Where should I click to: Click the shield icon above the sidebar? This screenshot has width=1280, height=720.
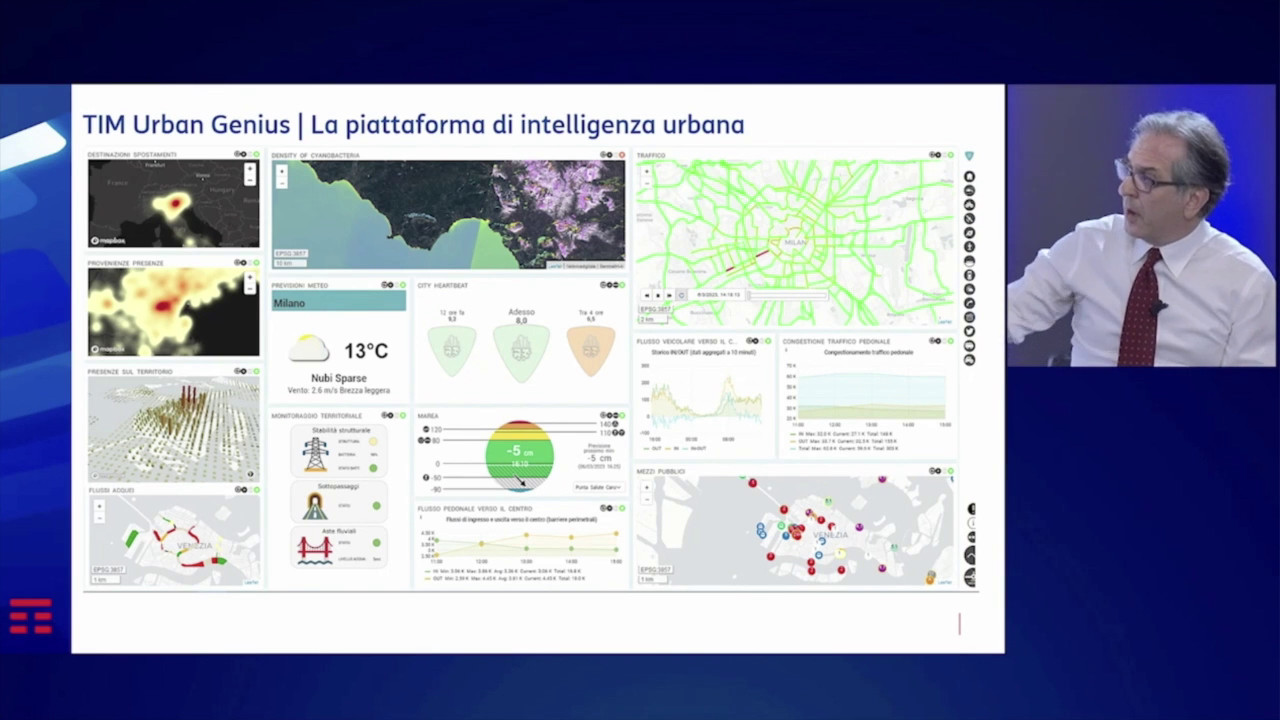(969, 156)
